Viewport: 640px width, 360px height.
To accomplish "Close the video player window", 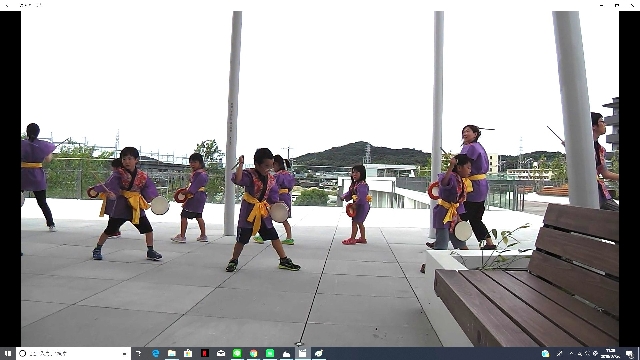I will coord(632,5).
